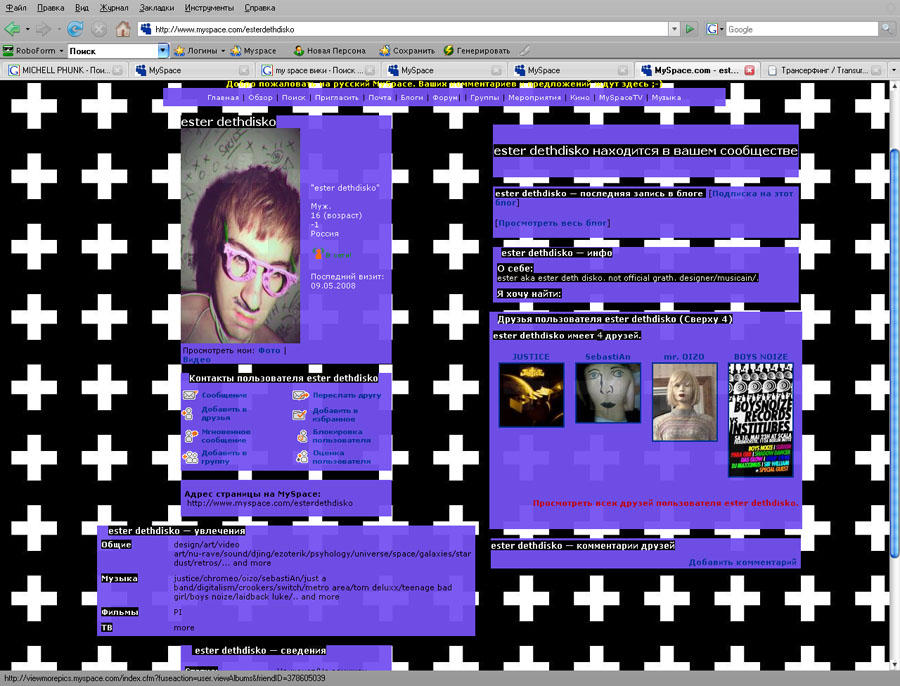
Task: Click the green Go arrow button
Action: click(x=689, y=29)
